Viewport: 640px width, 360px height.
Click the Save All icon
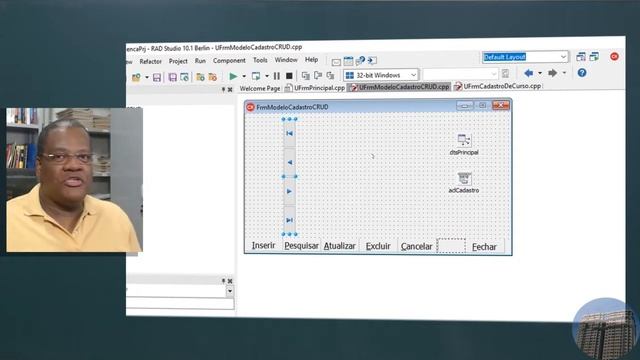[x=173, y=77]
